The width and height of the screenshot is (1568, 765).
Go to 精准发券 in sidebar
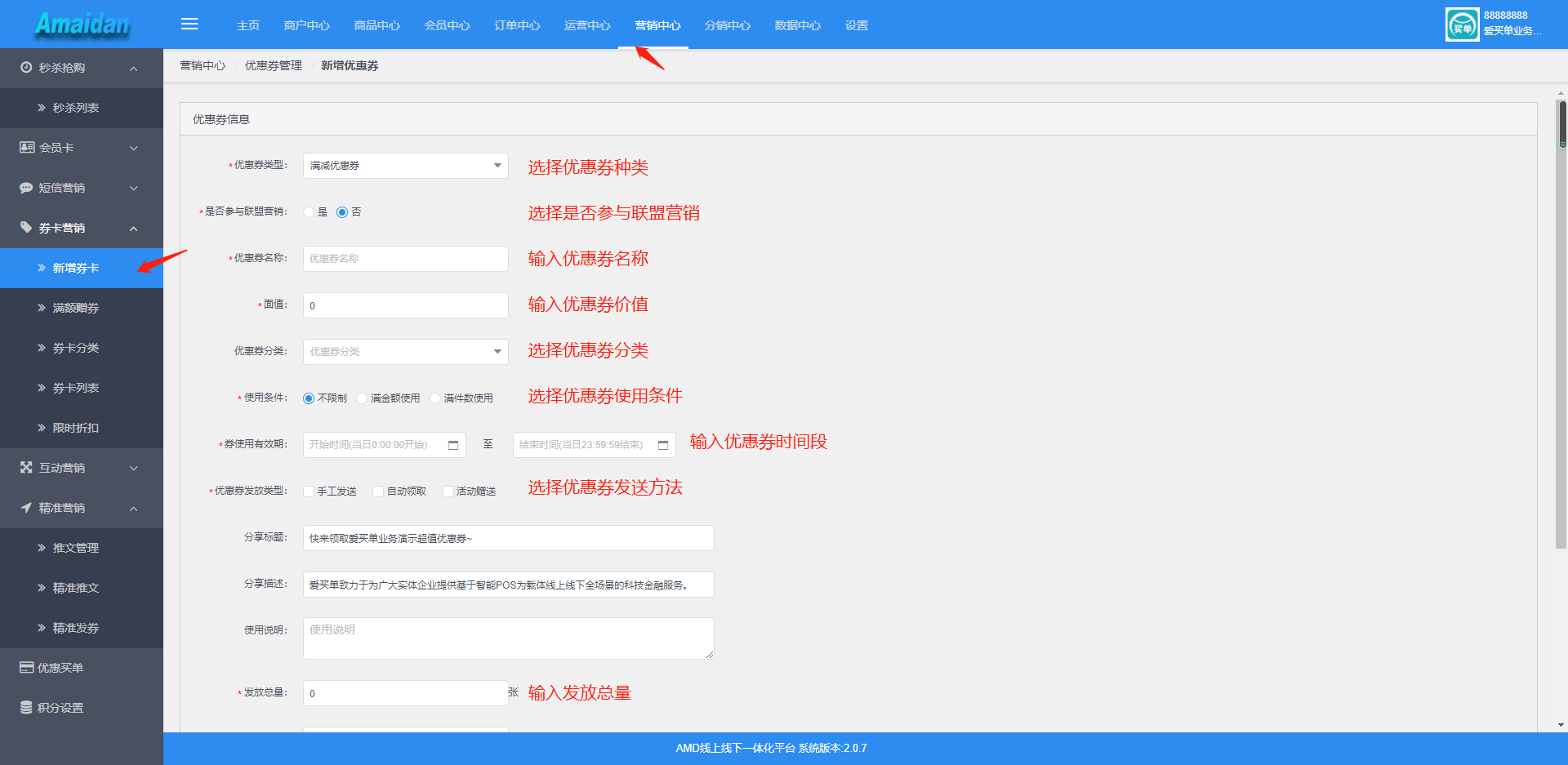[82, 628]
